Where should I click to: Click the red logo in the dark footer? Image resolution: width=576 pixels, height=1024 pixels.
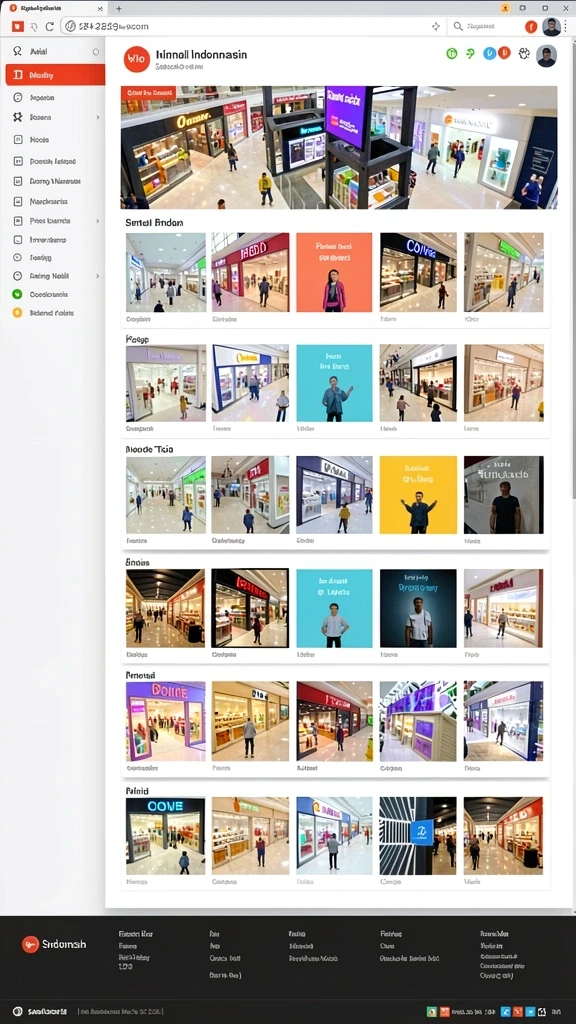click(x=30, y=944)
